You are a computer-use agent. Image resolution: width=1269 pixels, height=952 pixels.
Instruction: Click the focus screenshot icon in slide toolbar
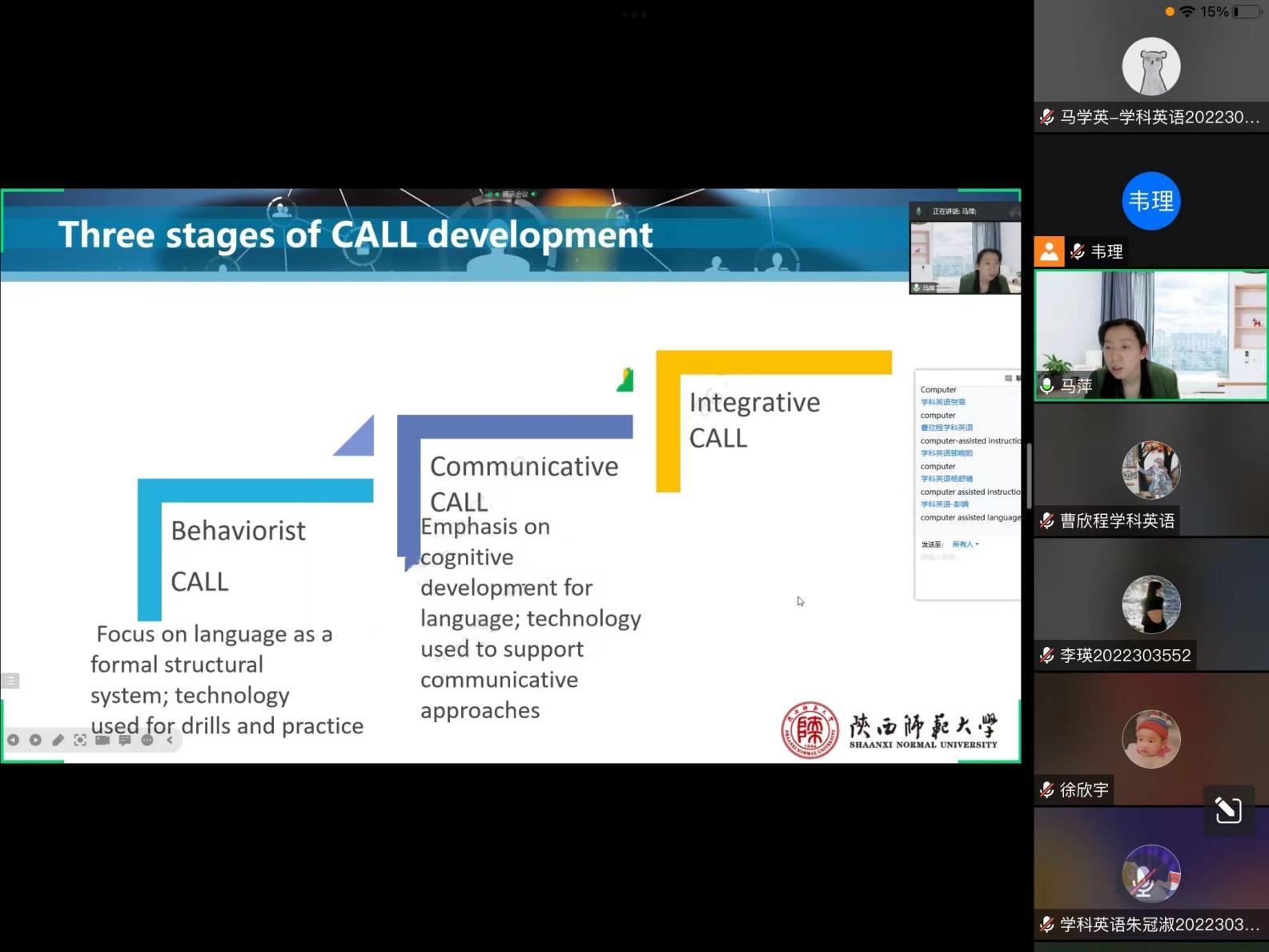pyautogui.click(x=80, y=740)
